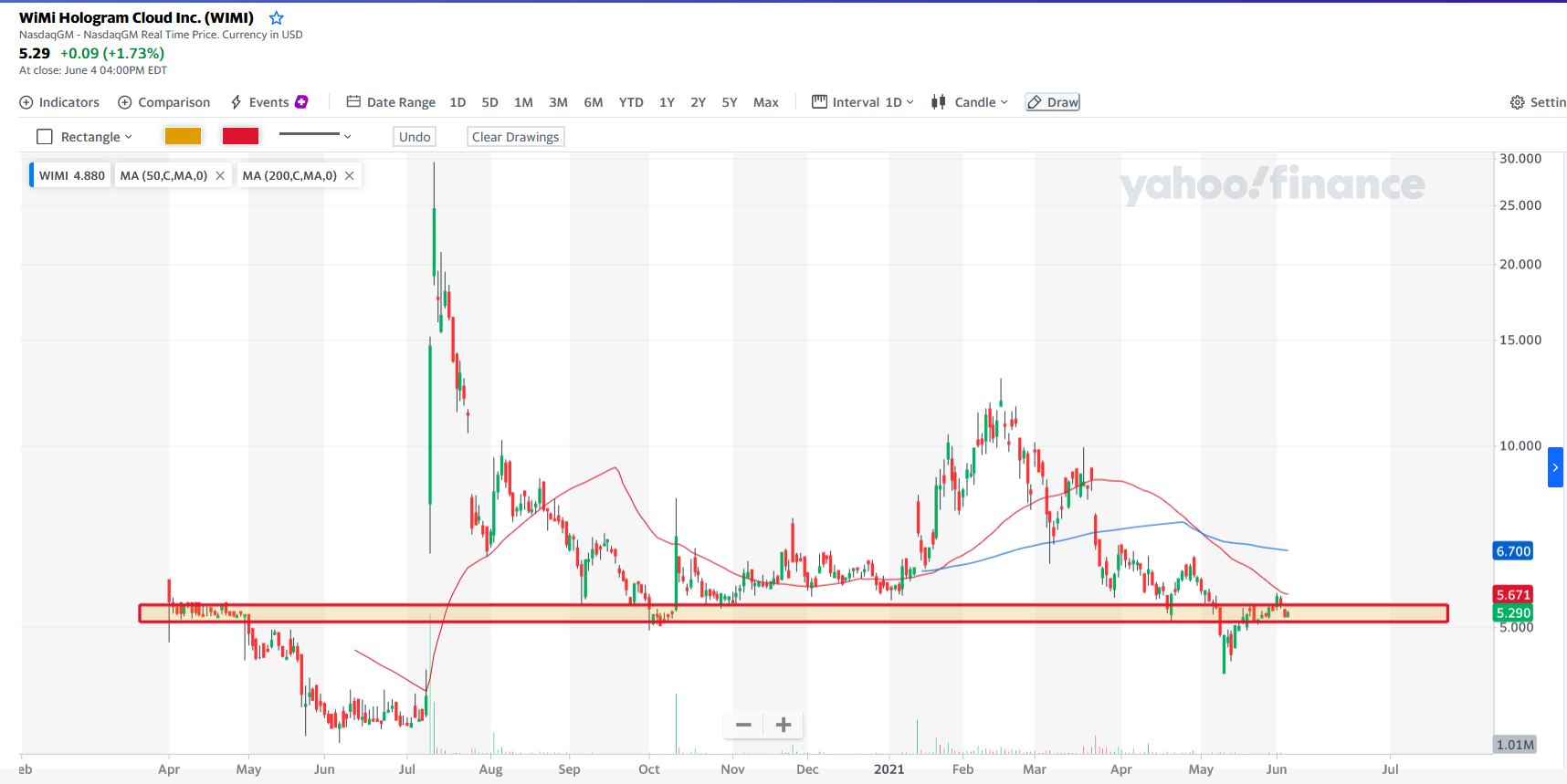Image resolution: width=1567 pixels, height=784 pixels.
Task: Add WIMI to watchlist with star icon
Action: pyautogui.click(x=276, y=18)
